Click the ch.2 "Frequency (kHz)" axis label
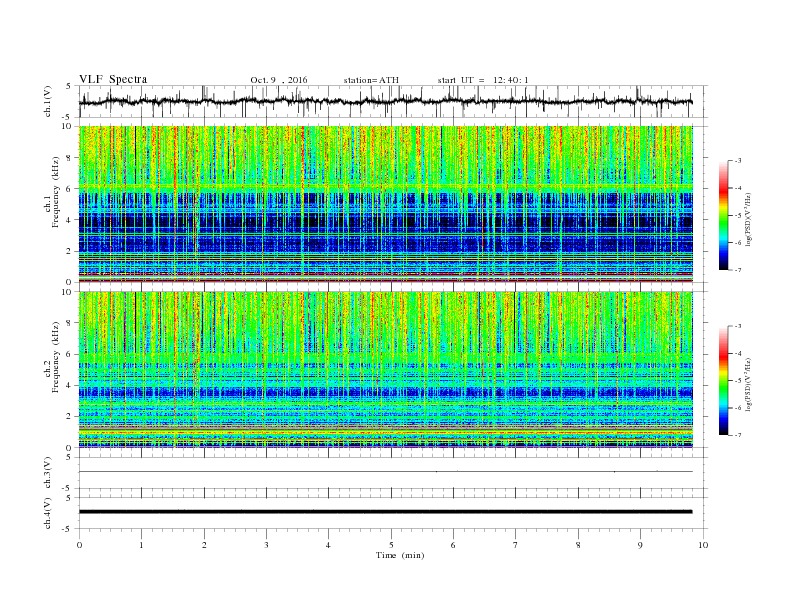This screenshot has height=612, width=792. coord(55,357)
